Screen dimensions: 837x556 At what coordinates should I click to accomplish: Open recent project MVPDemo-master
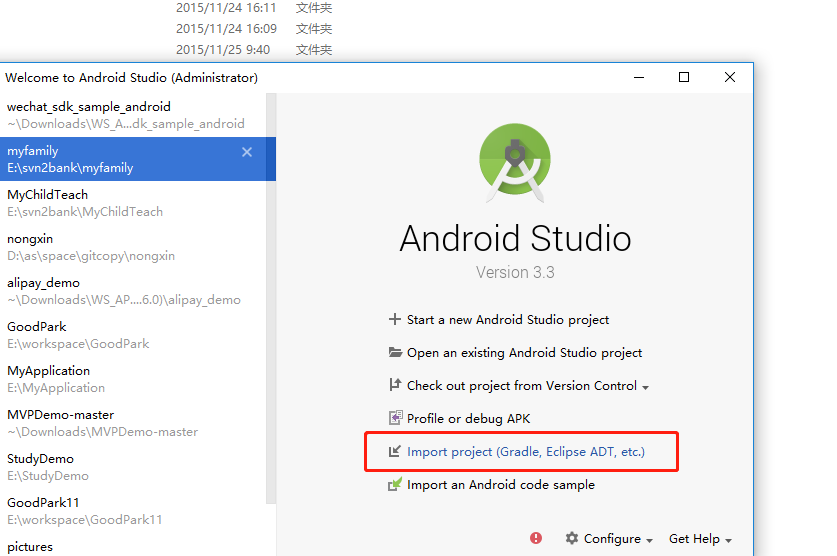point(133,423)
